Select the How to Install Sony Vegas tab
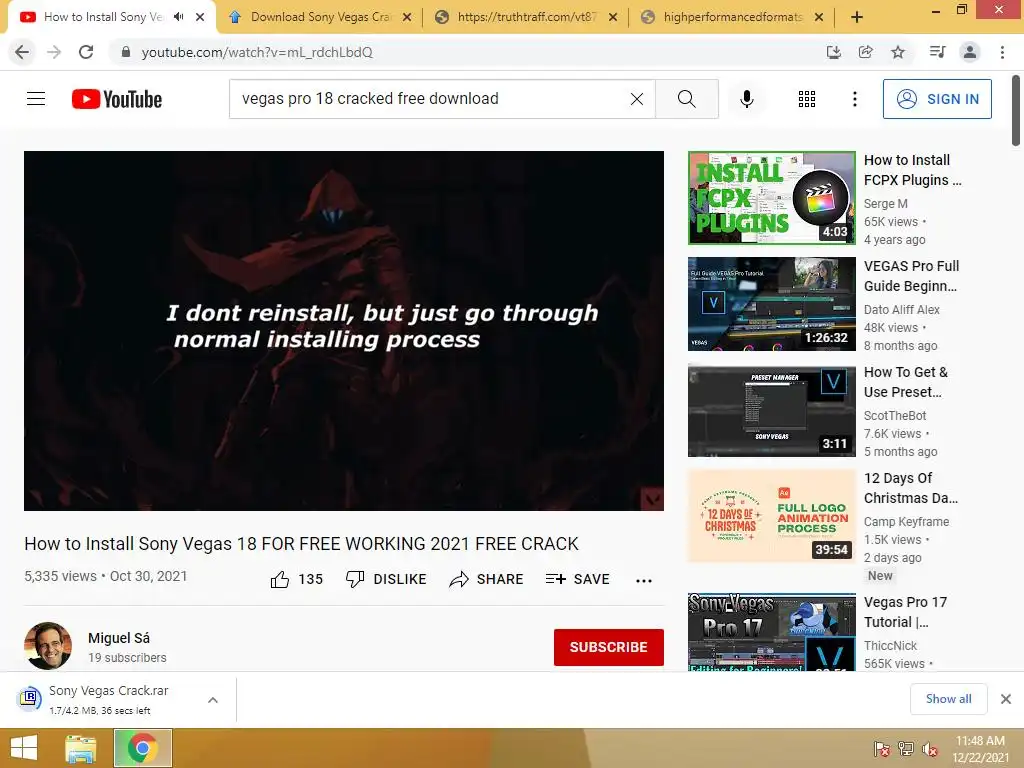This screenshot has width=1024, height=768. click(x=103, y=17)
